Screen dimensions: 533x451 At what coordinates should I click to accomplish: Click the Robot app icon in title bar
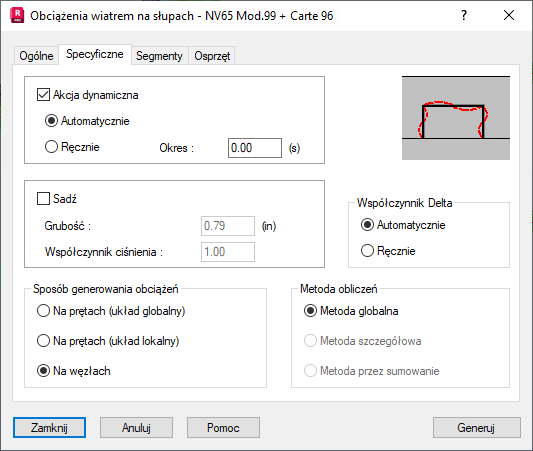coord(17,16)
